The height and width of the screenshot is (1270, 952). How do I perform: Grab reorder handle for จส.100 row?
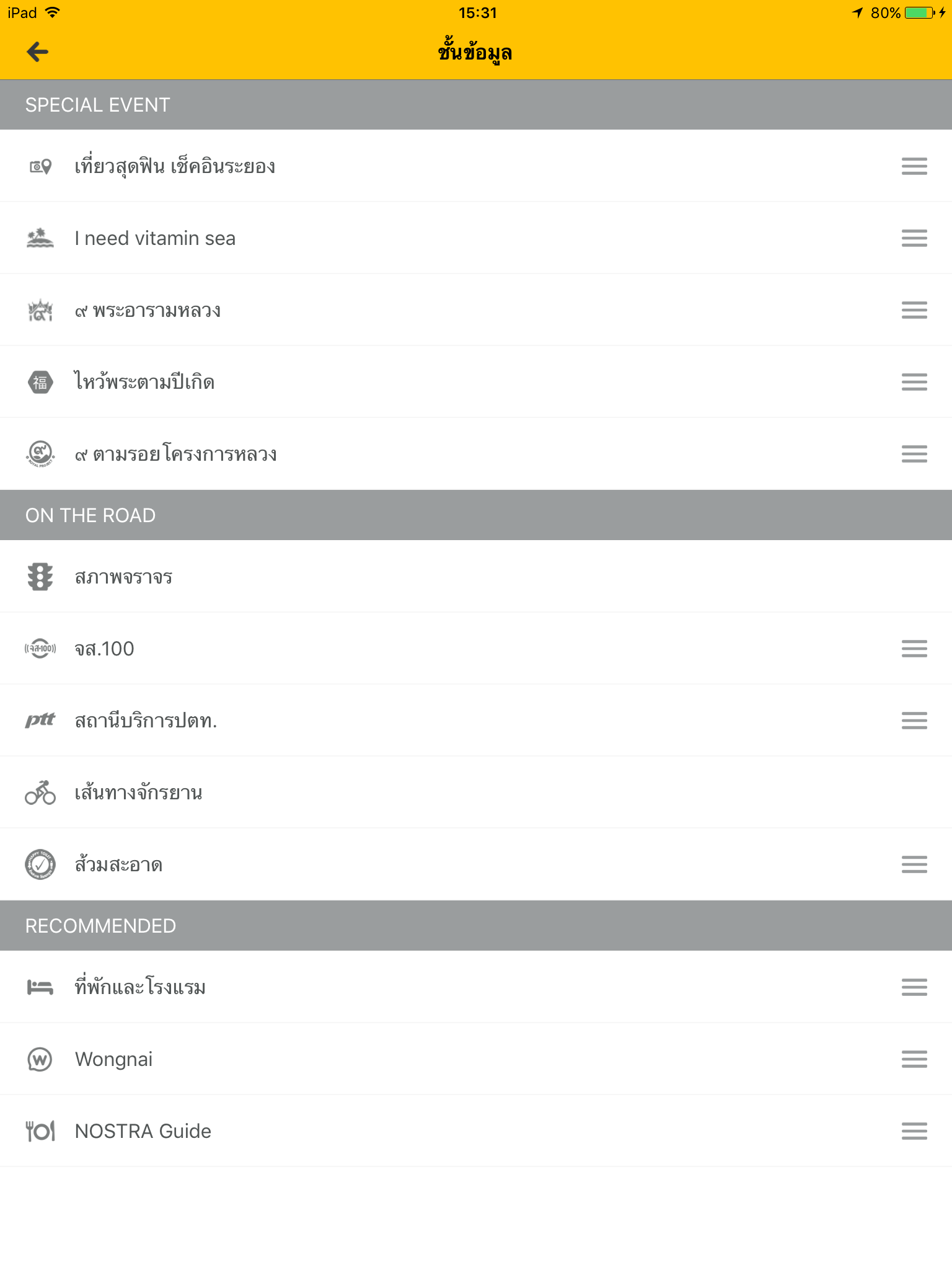click(914, 649)
